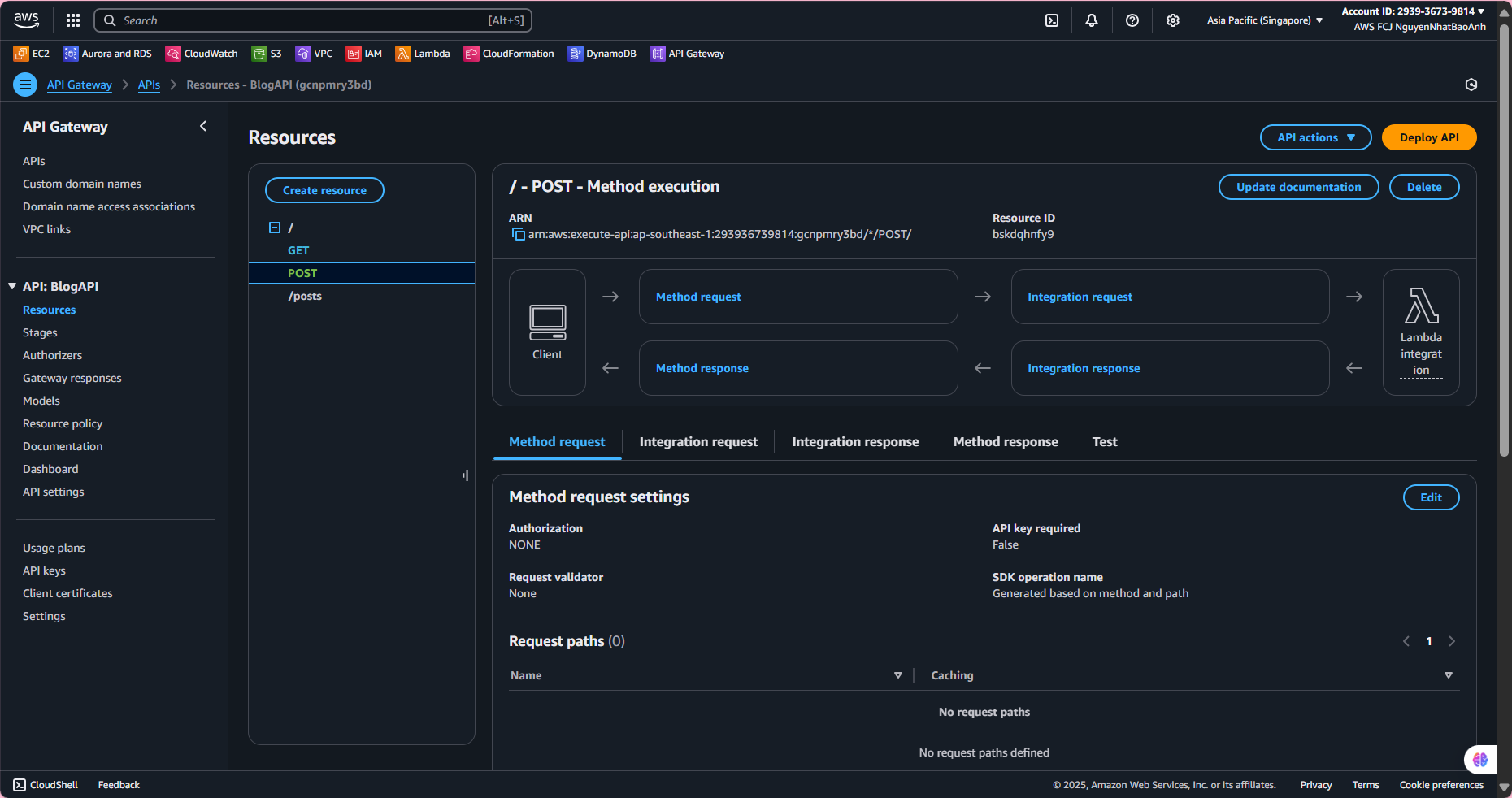This screenshot has width=1512, height=798.
Task: Toggle the hamburger navigation menu
Action: click(x=25, y=85)
